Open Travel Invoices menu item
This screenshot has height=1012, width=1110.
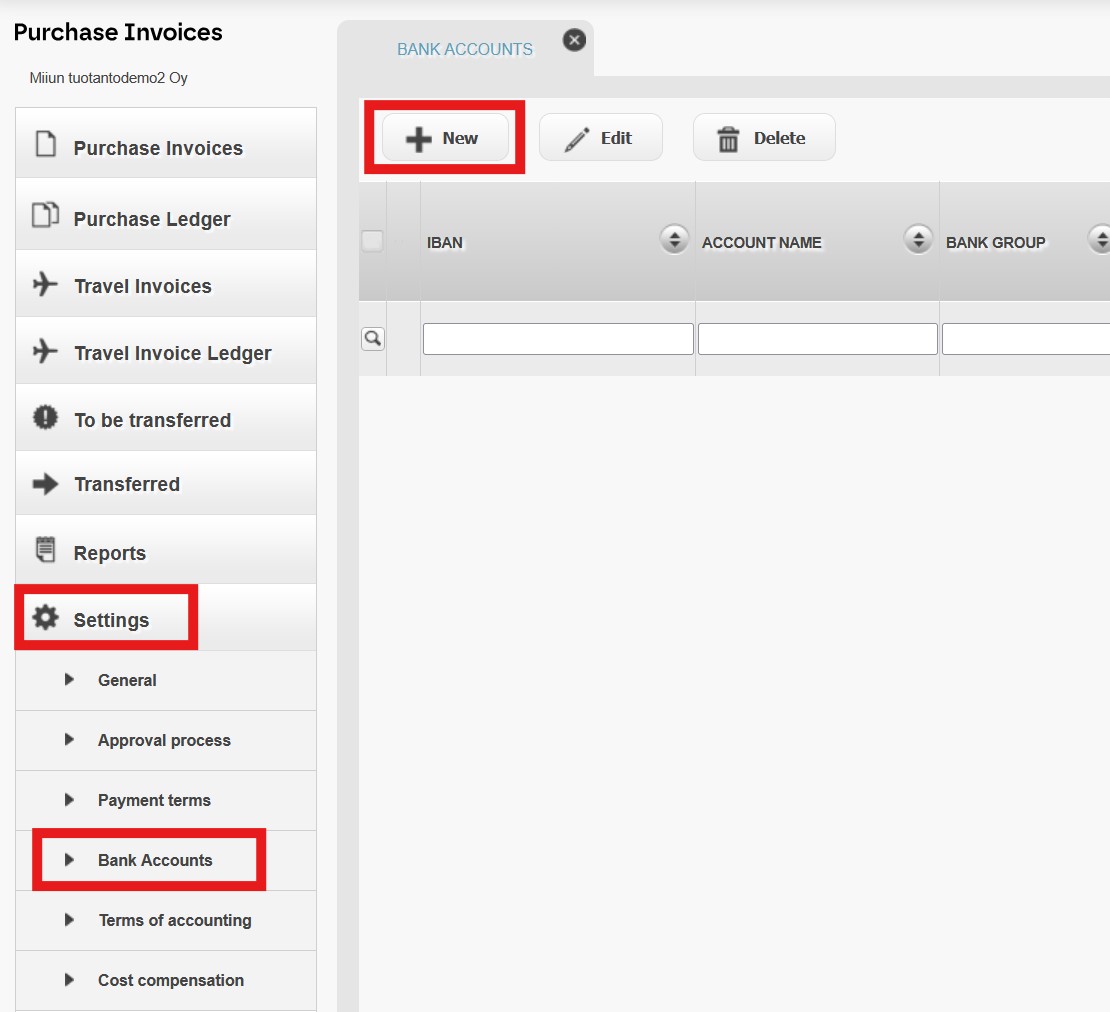pos(166,284)
